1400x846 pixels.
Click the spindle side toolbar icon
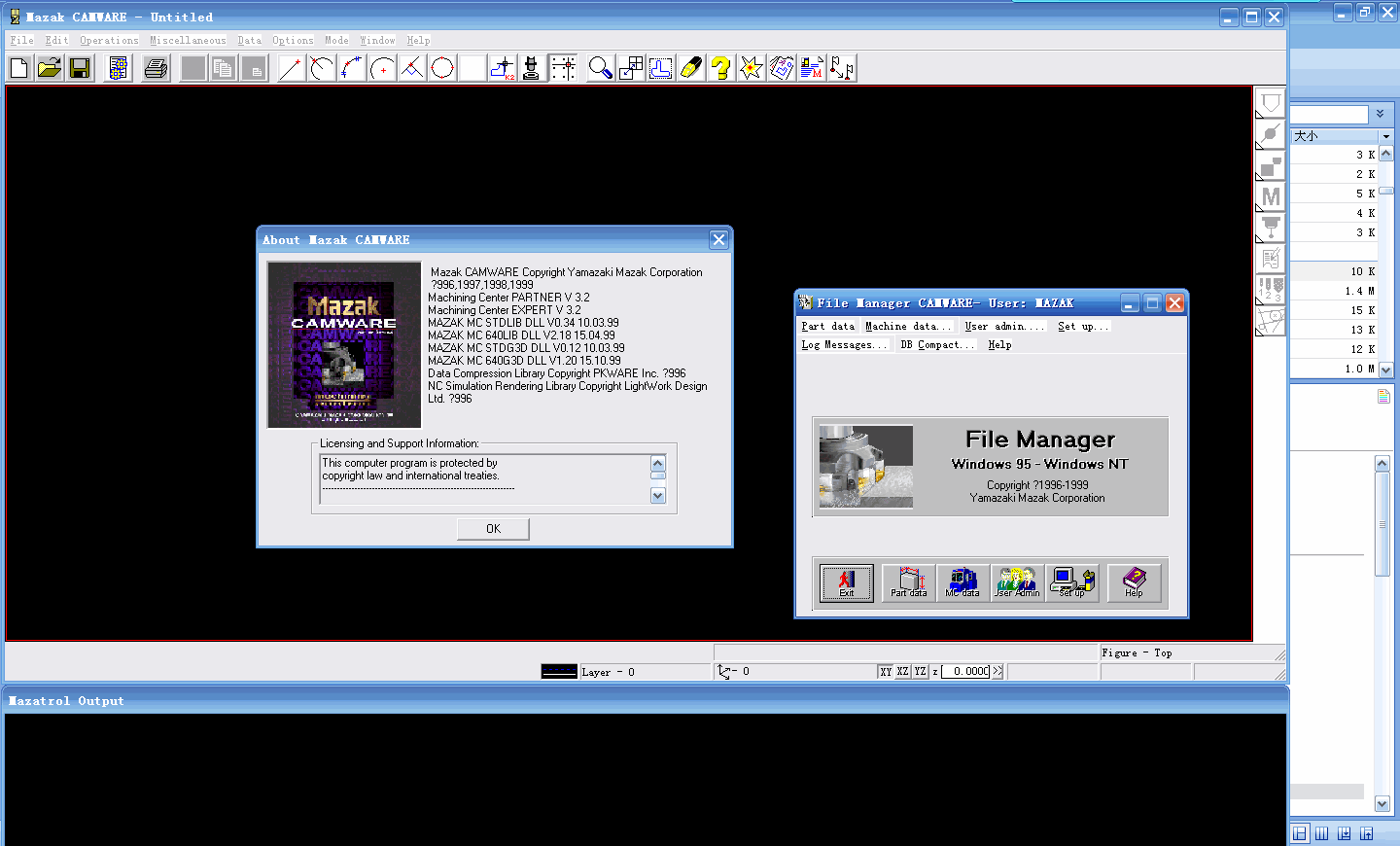(x=1271, y=228)
